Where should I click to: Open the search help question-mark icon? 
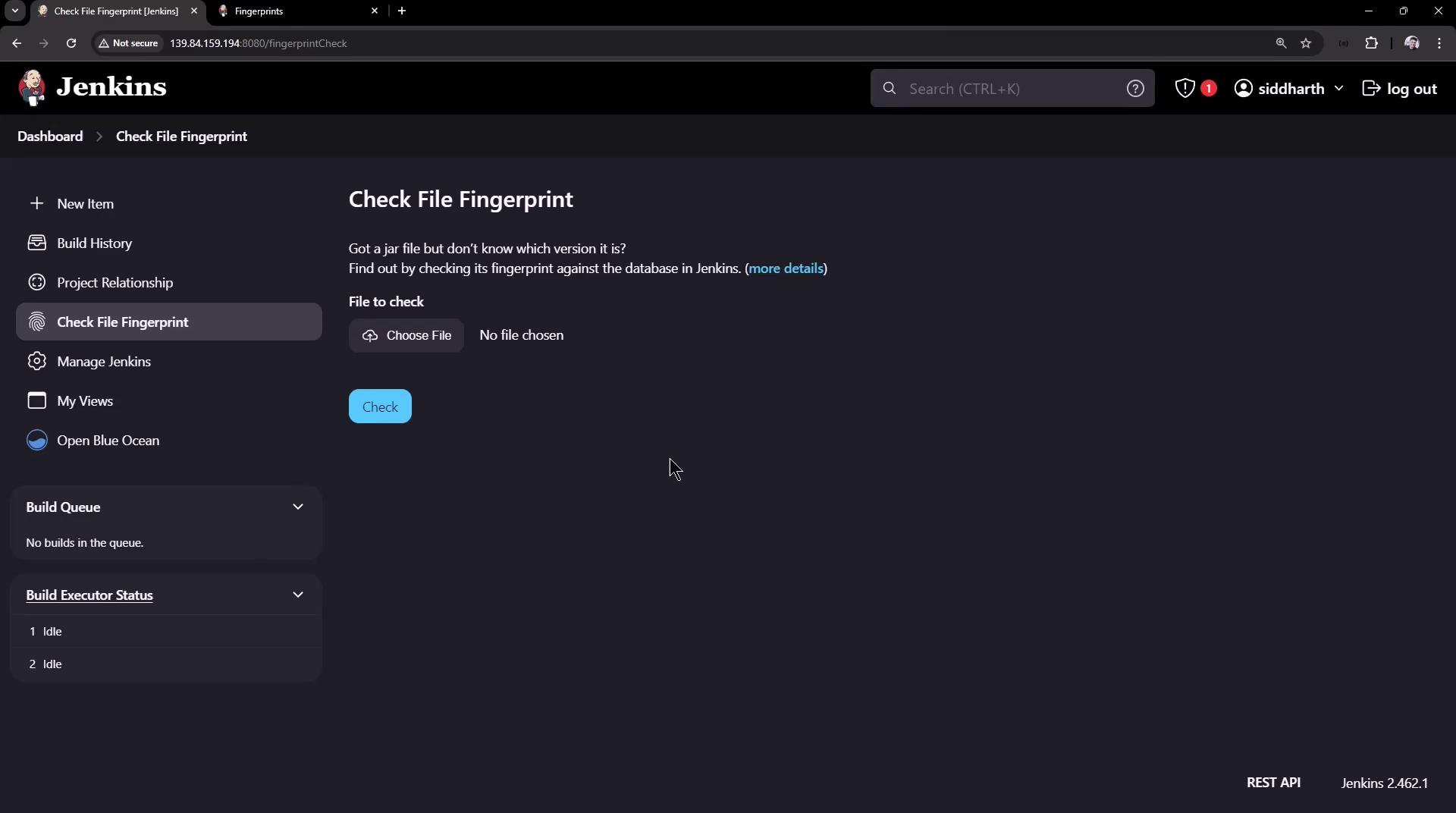pos(1135,89)
